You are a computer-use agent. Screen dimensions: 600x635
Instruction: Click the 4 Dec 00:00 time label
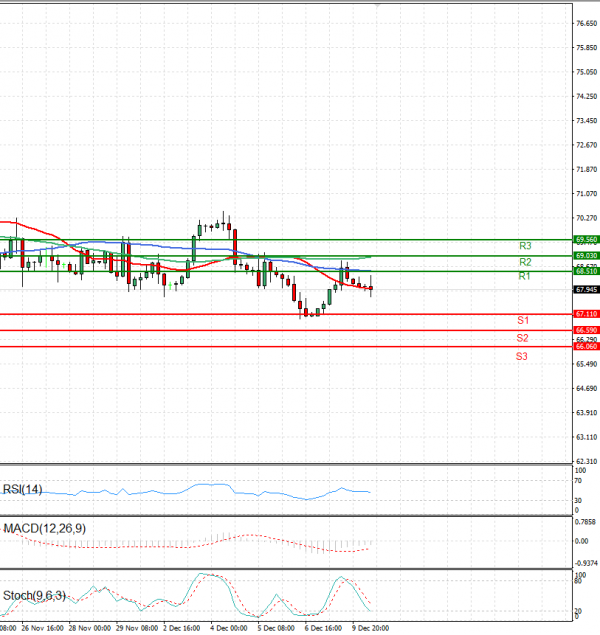click(229, 628)
